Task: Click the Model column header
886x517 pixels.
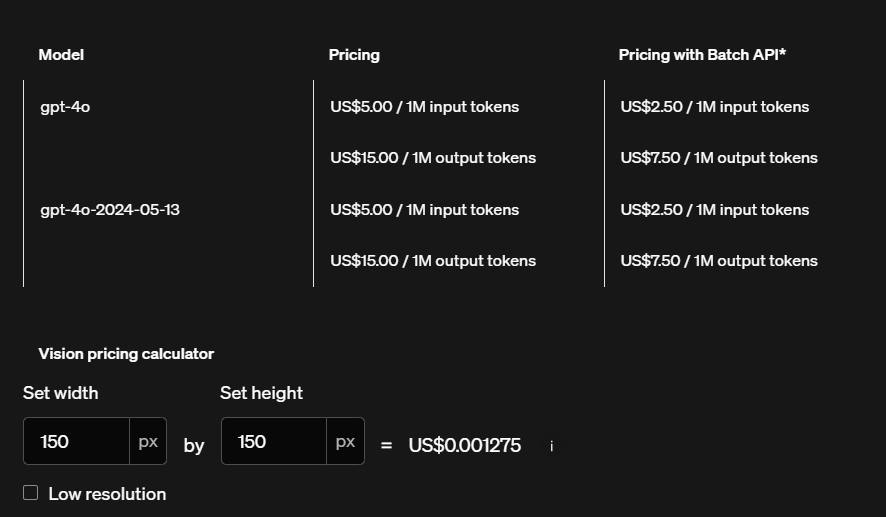Action: click(x=61, y=55)
